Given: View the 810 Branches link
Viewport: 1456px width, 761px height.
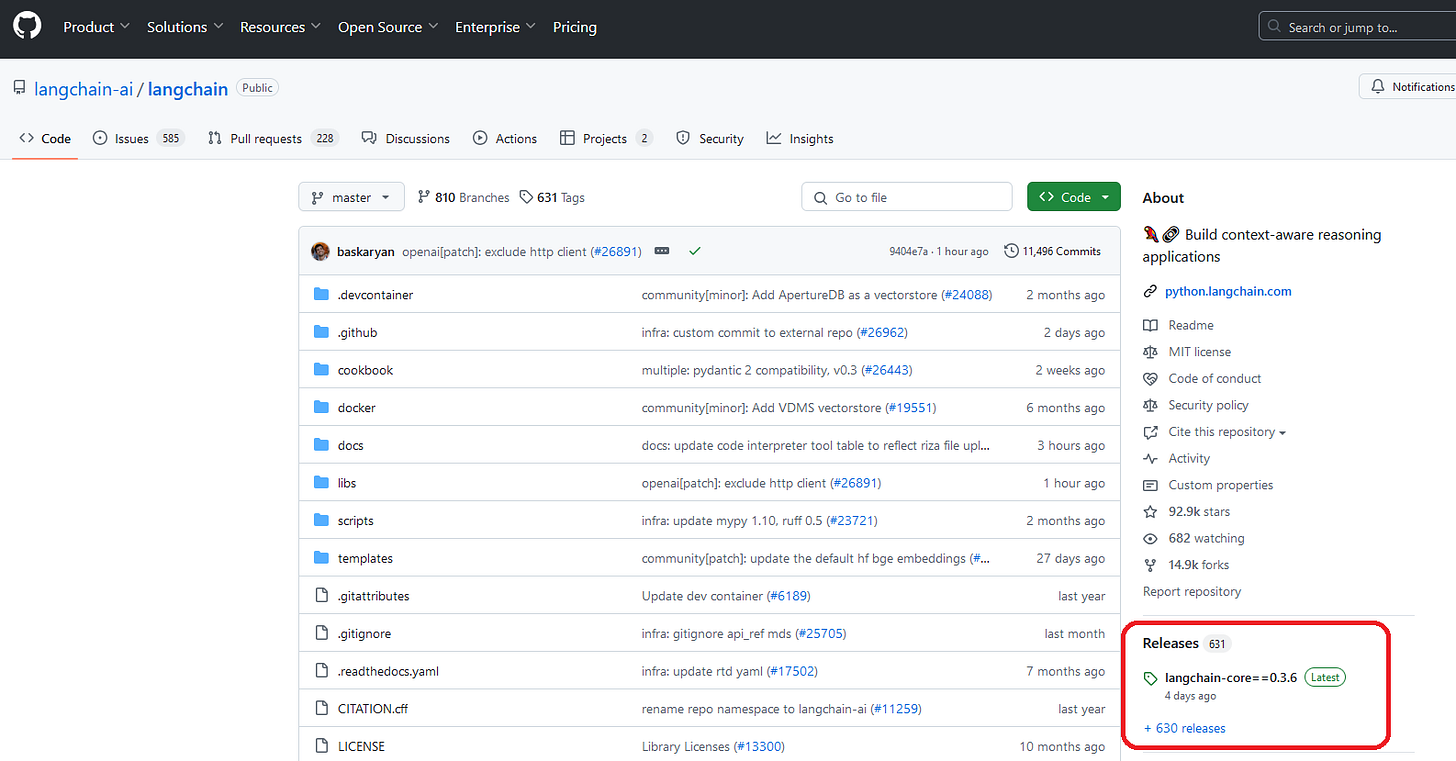Looking at the screenshot, I should point(463,198).
